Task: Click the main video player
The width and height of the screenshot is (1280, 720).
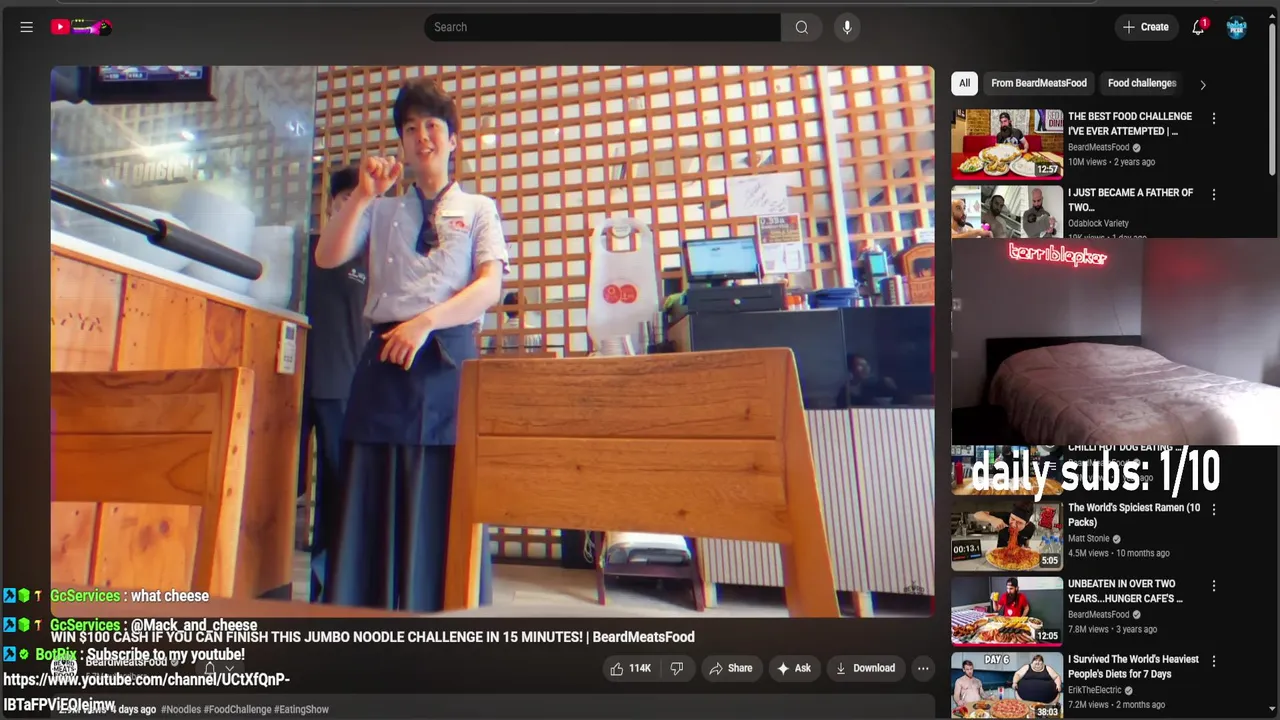Action: (x=493, y=341)
